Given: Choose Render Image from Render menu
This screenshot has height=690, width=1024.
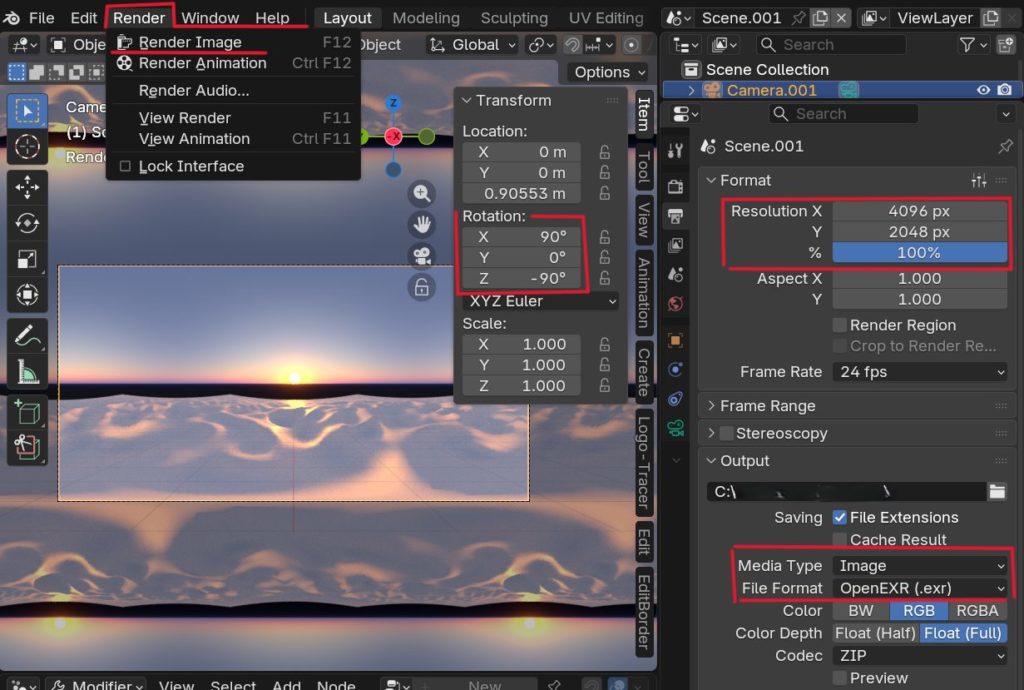Looking at the screenshot, I should (190, 42).
